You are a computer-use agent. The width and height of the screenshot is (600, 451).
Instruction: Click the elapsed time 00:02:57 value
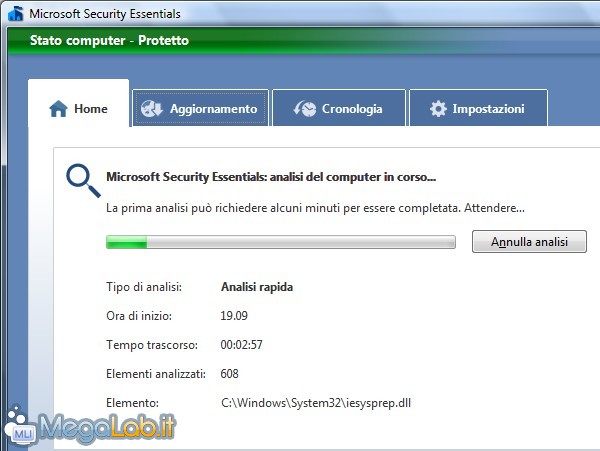[241, 345]
